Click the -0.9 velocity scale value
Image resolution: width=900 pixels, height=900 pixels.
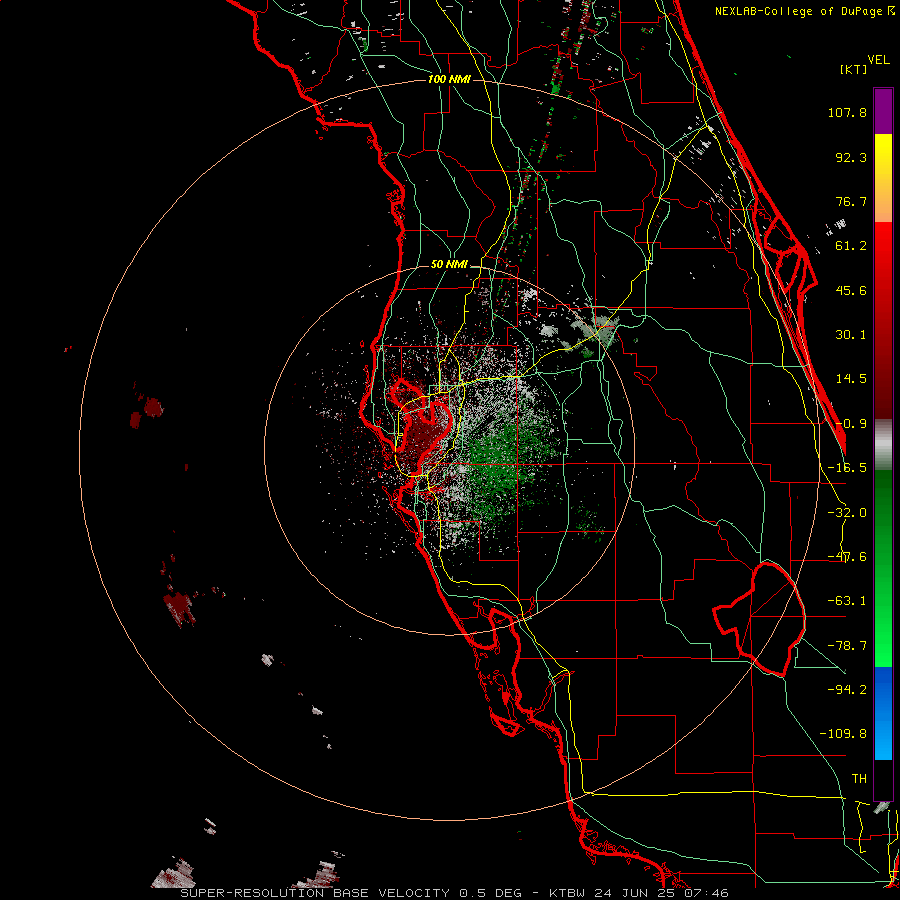pos(851,424)
